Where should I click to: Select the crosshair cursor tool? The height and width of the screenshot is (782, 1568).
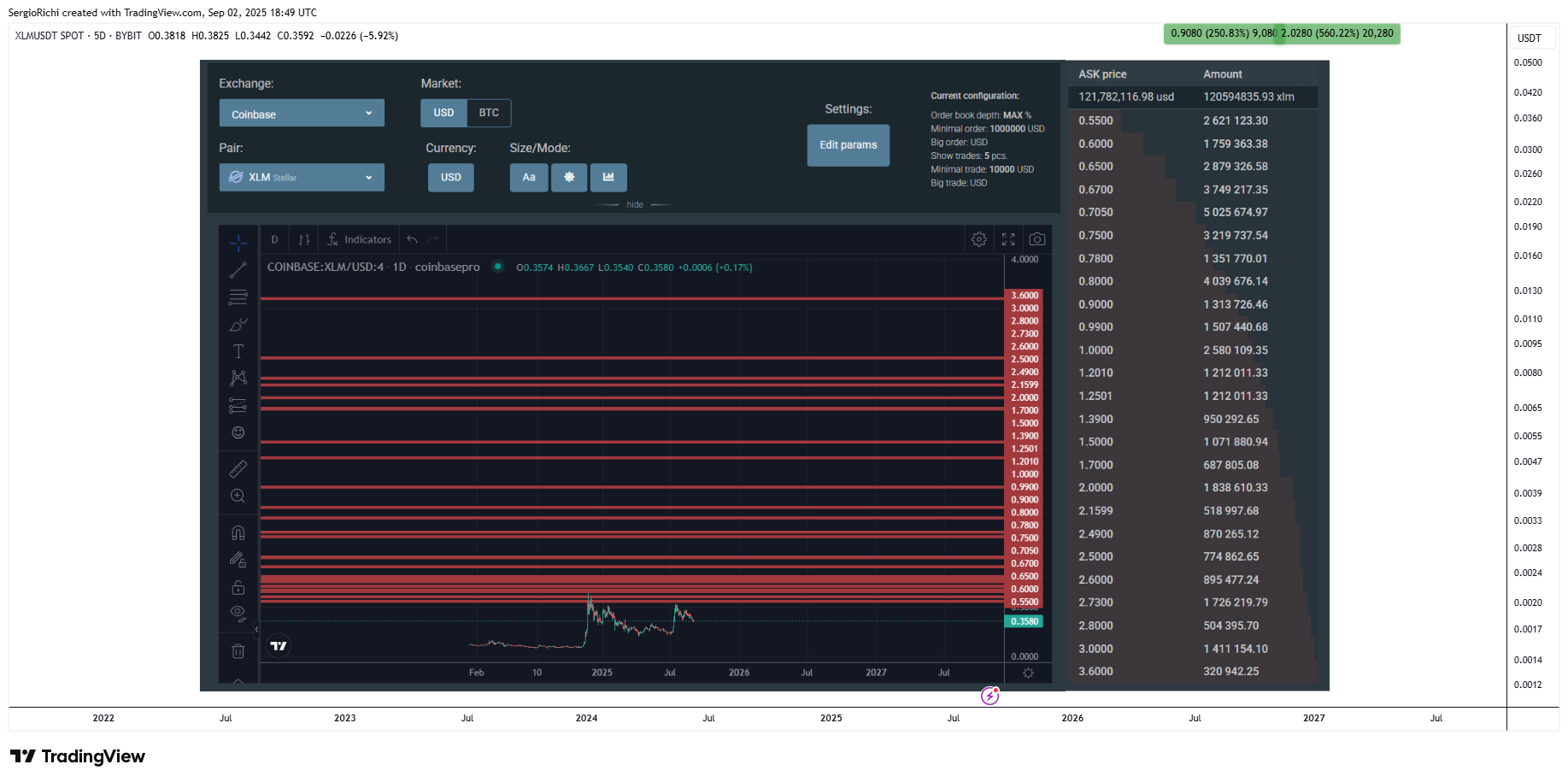click(x=238, y=243)
